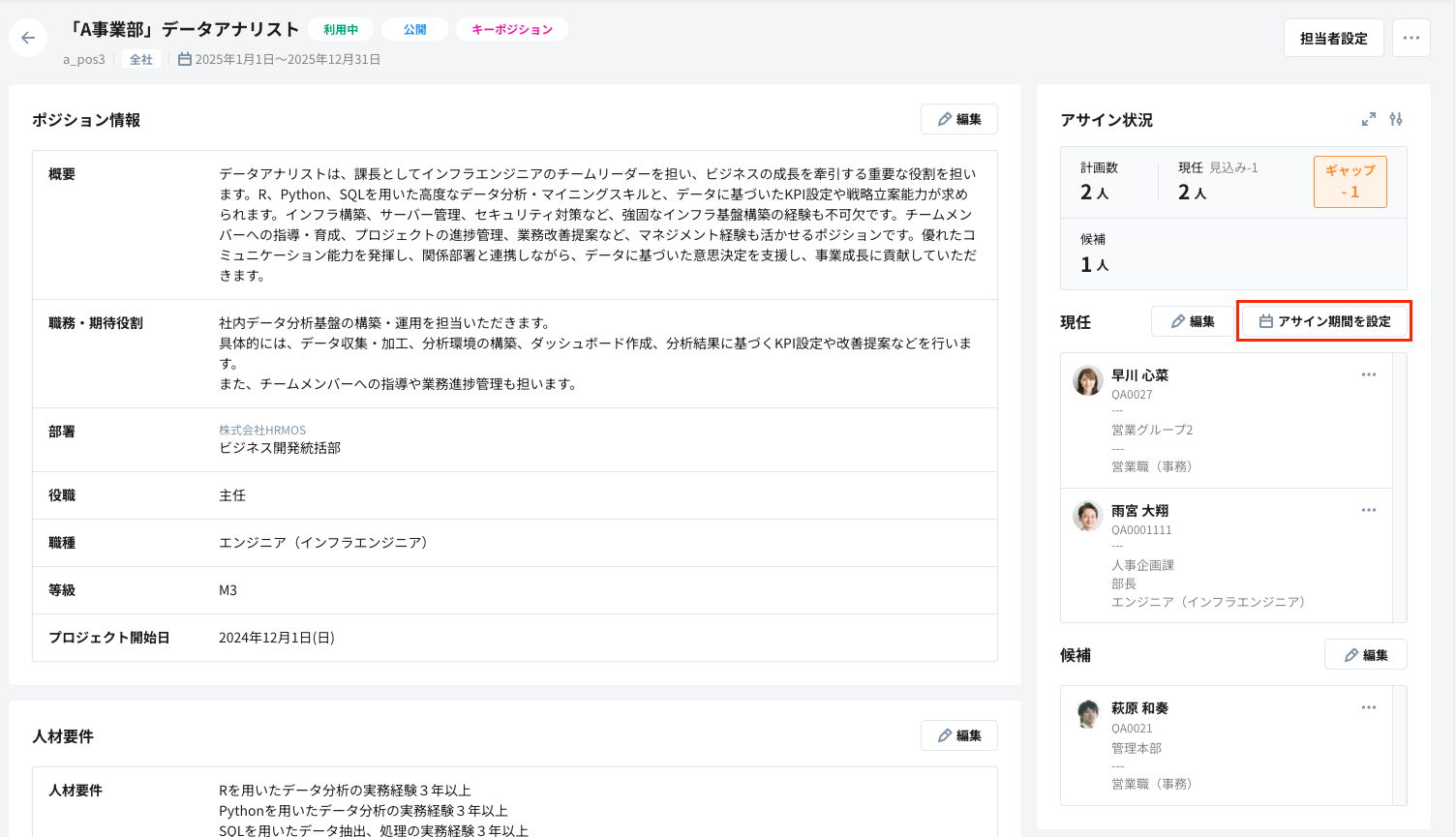1456x837 pixels.
Task: Expand the アサイン状況 panel with diagonal arrows icon
Action: pos(1368,120)
